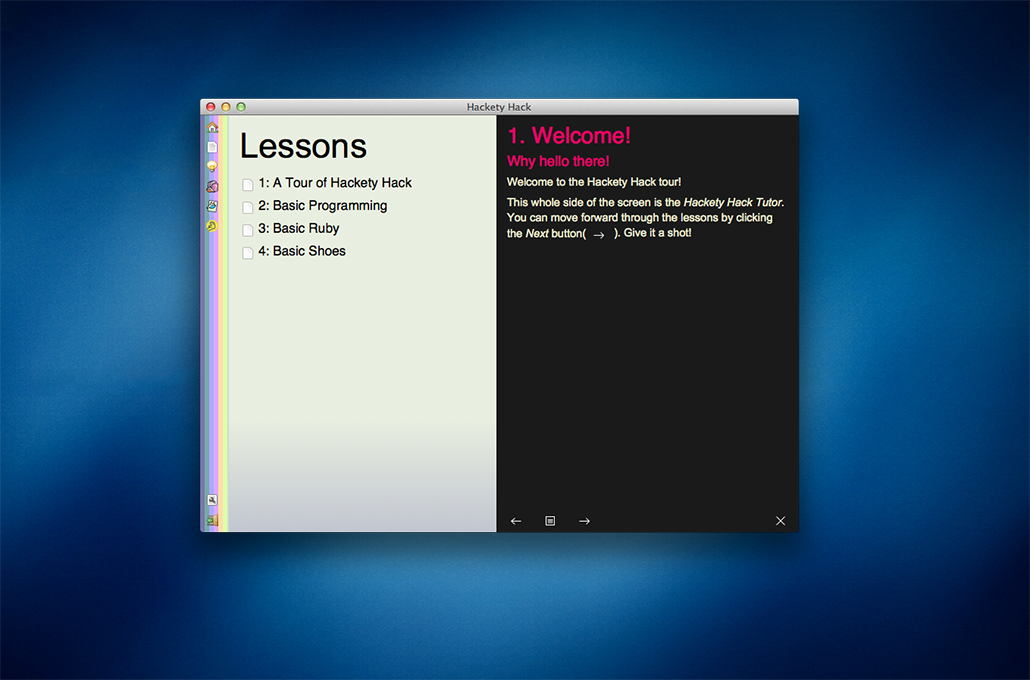Click the yellow circular sidebar icon
The width and height of the screenshot is (1030, 680).
point(212,226)
